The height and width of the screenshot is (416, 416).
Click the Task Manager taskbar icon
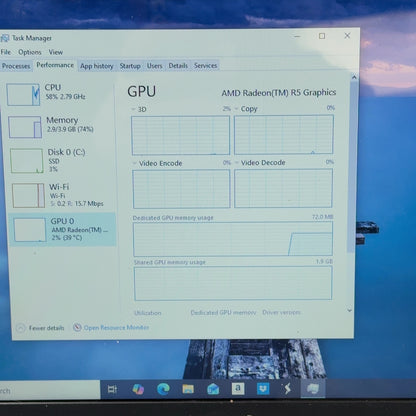[313, 389]
